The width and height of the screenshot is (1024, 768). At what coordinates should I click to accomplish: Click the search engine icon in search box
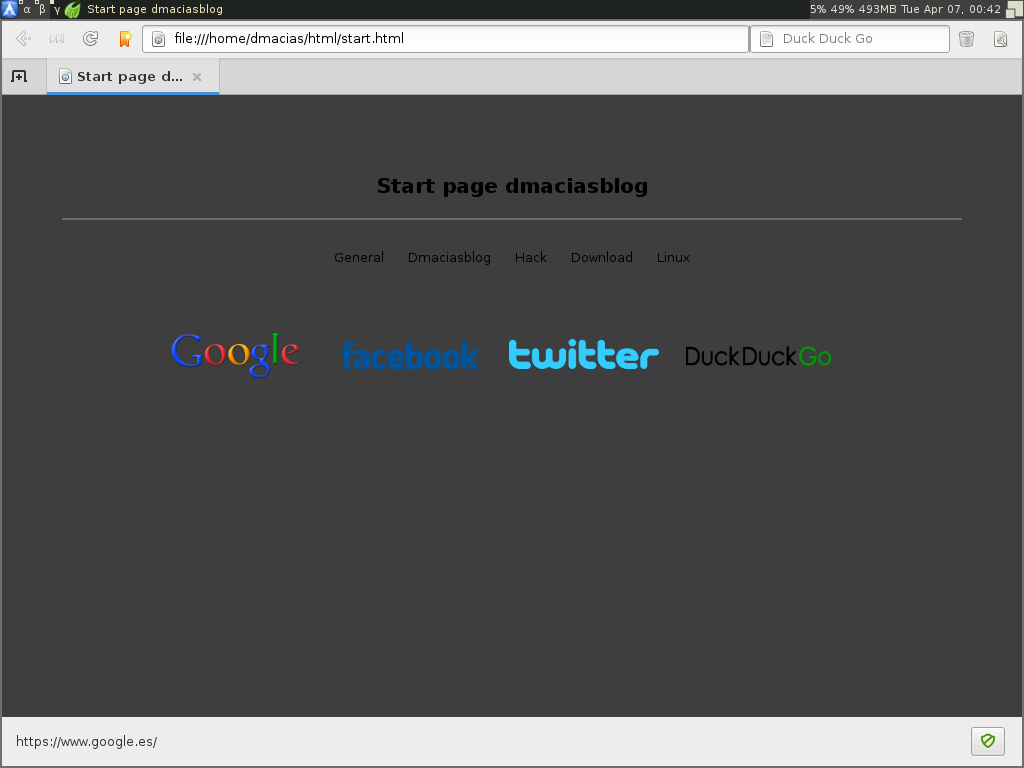766,39
